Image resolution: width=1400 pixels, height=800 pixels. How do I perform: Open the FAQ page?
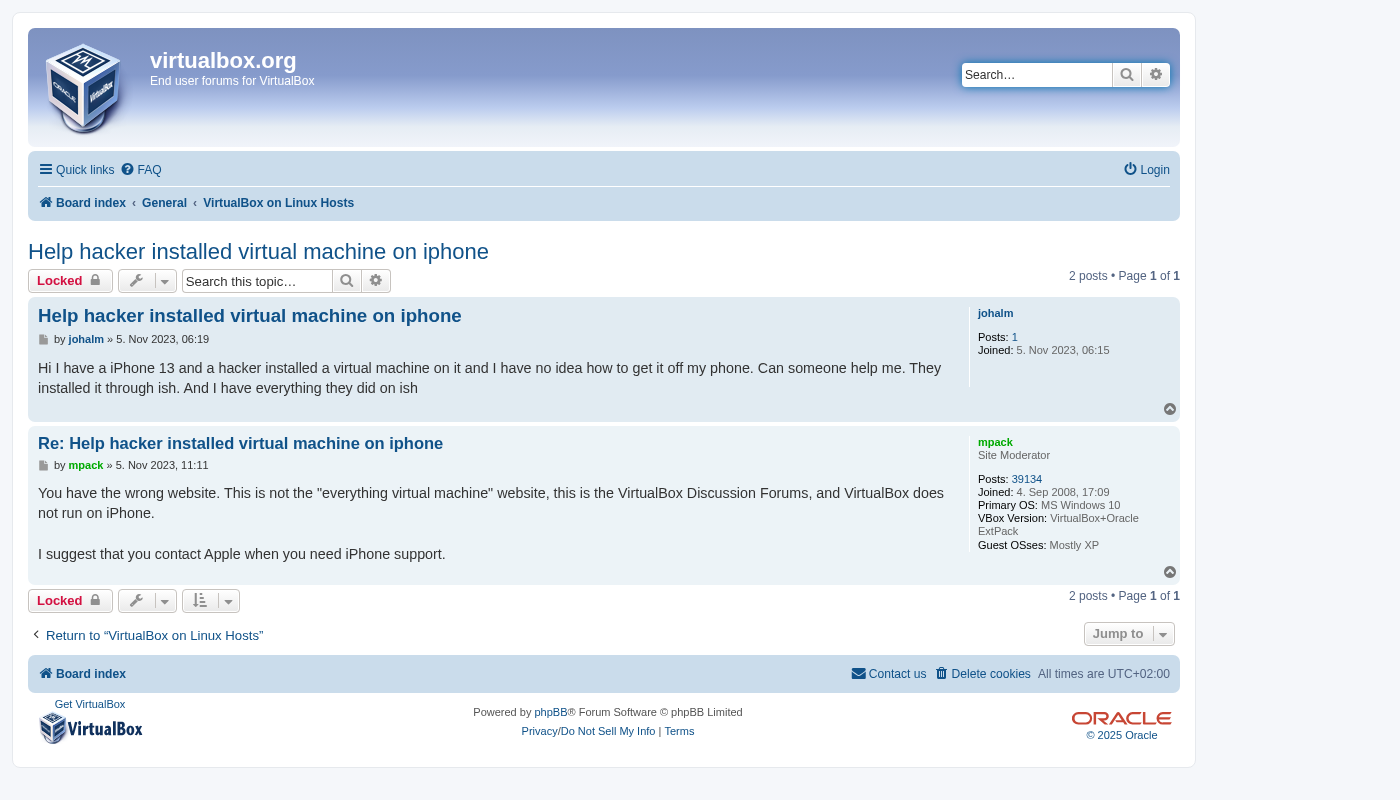point(142,170)
